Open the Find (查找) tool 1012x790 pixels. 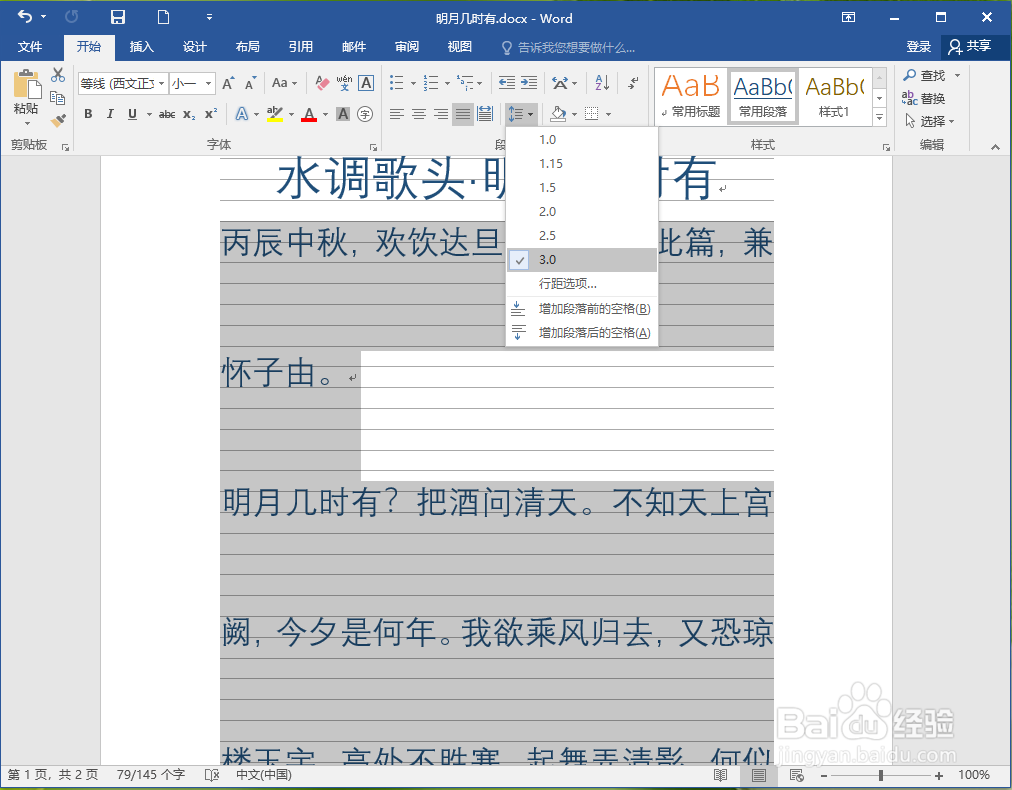click(930, 74)
